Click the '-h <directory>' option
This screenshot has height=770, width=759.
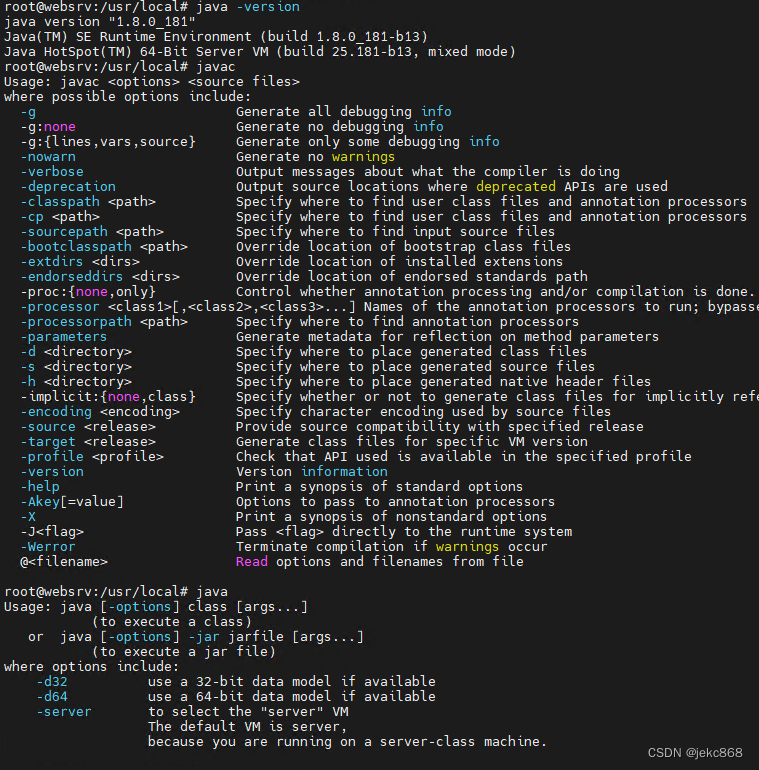[76, 382]
